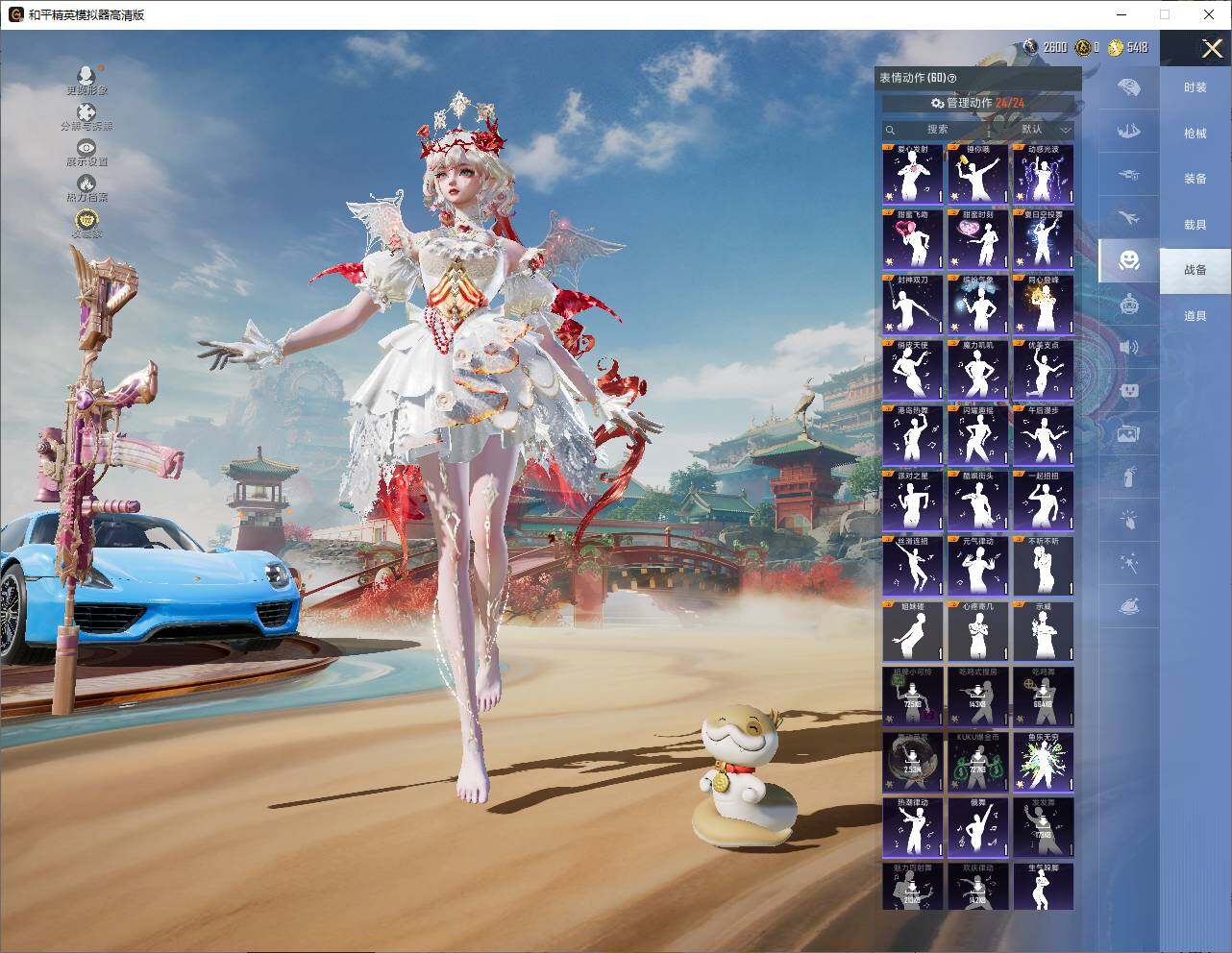Select the parachute category icon
The width and height of the screenshot is (1232, 953).
tap(1128, 87)
